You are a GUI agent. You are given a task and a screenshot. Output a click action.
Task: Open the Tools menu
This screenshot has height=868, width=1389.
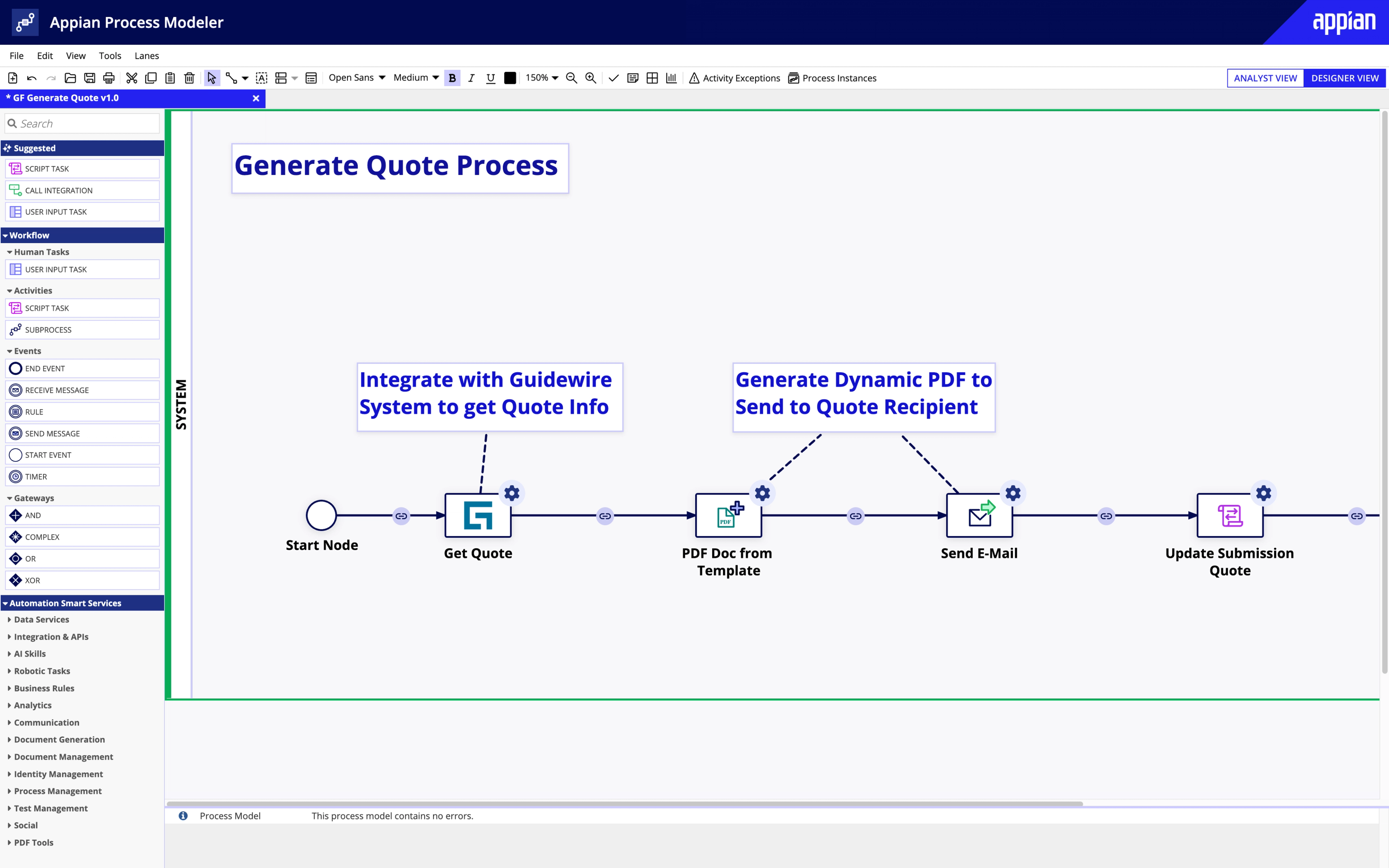(110, 56)
